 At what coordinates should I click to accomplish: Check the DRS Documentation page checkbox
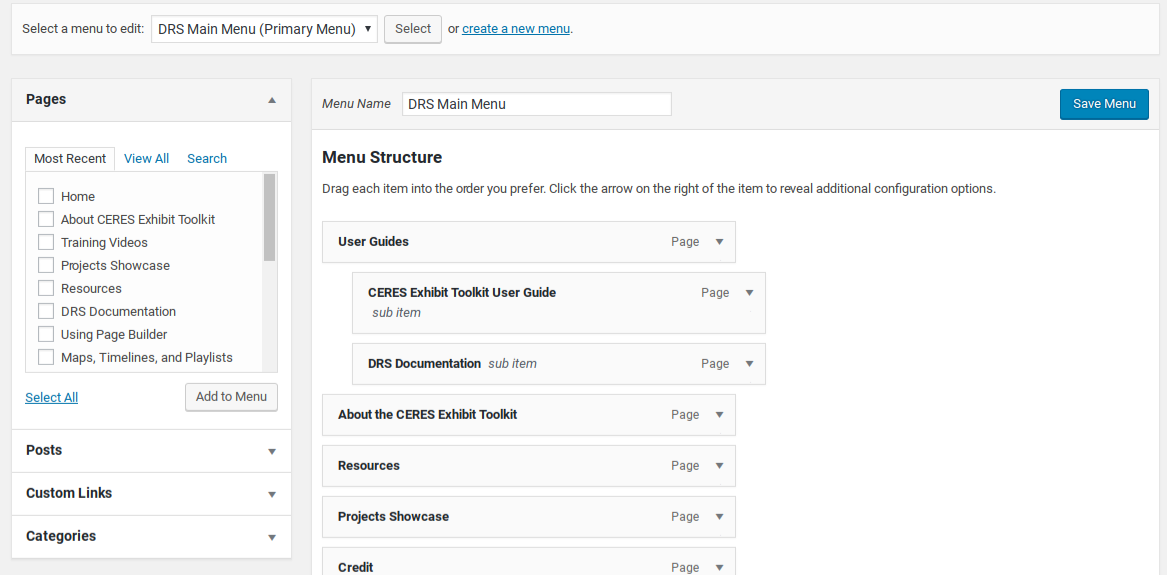tap(46, 312)
